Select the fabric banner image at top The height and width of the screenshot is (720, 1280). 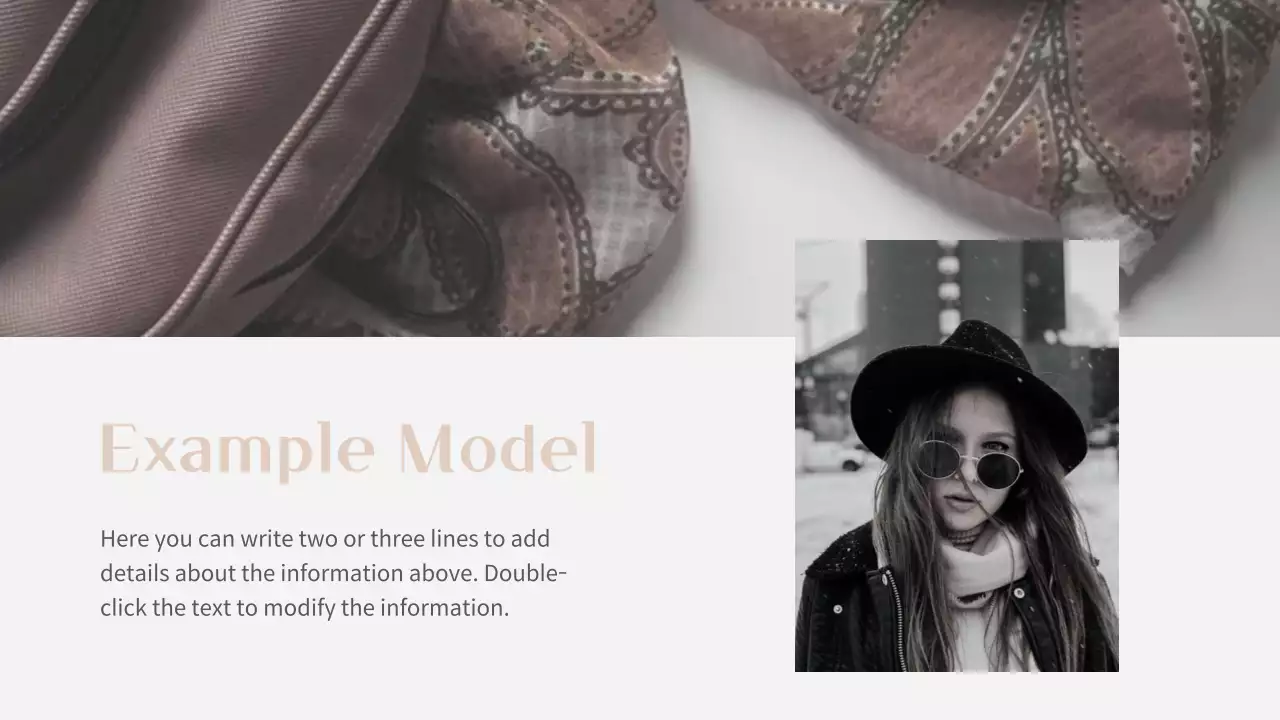(640, 168)
